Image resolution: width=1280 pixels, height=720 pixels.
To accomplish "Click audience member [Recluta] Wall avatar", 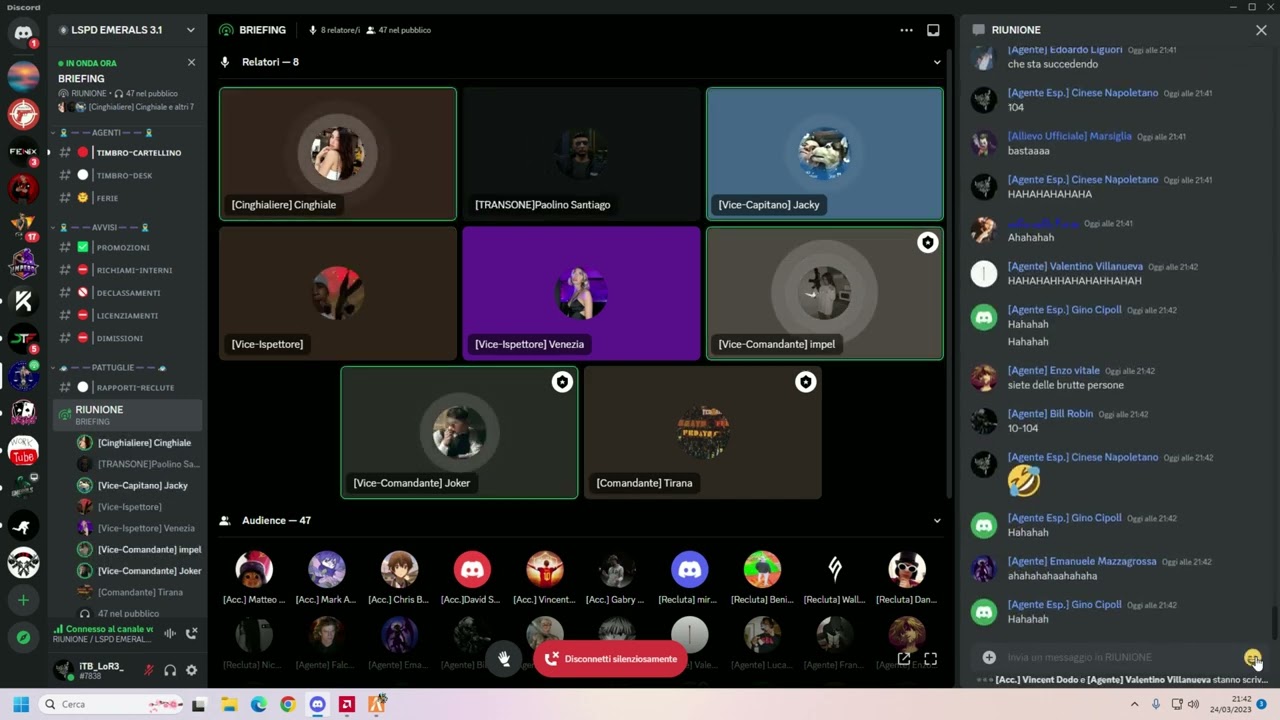I will click(x=834, y=570).
